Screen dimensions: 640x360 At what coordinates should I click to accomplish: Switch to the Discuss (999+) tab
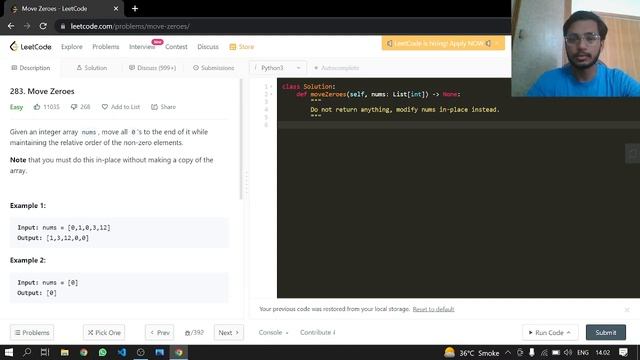[153, 68]
